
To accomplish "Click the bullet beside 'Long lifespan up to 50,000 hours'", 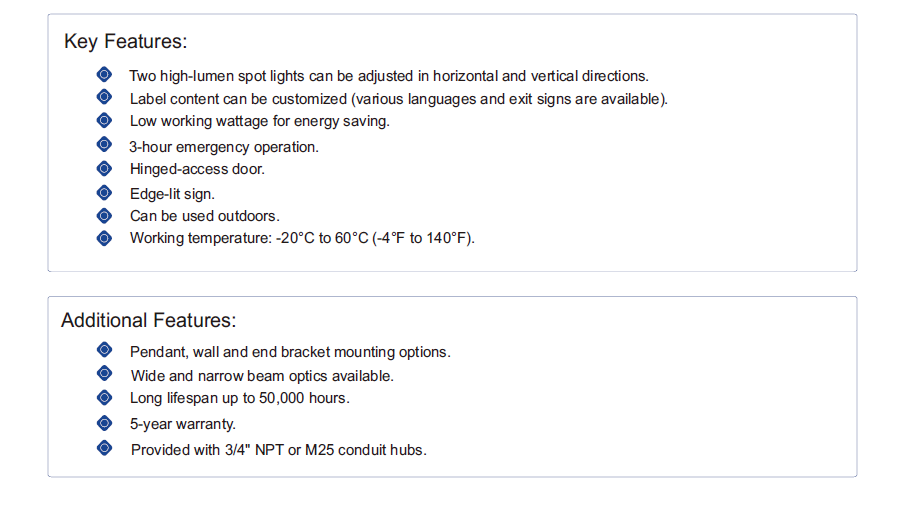I will coord(104,397).
